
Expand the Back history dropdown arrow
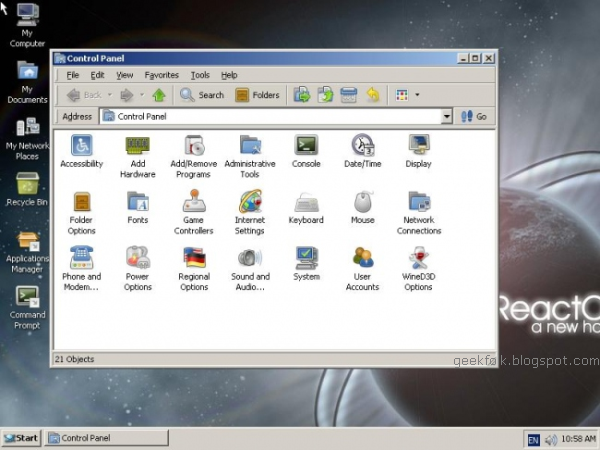click(x=110, y=95)
